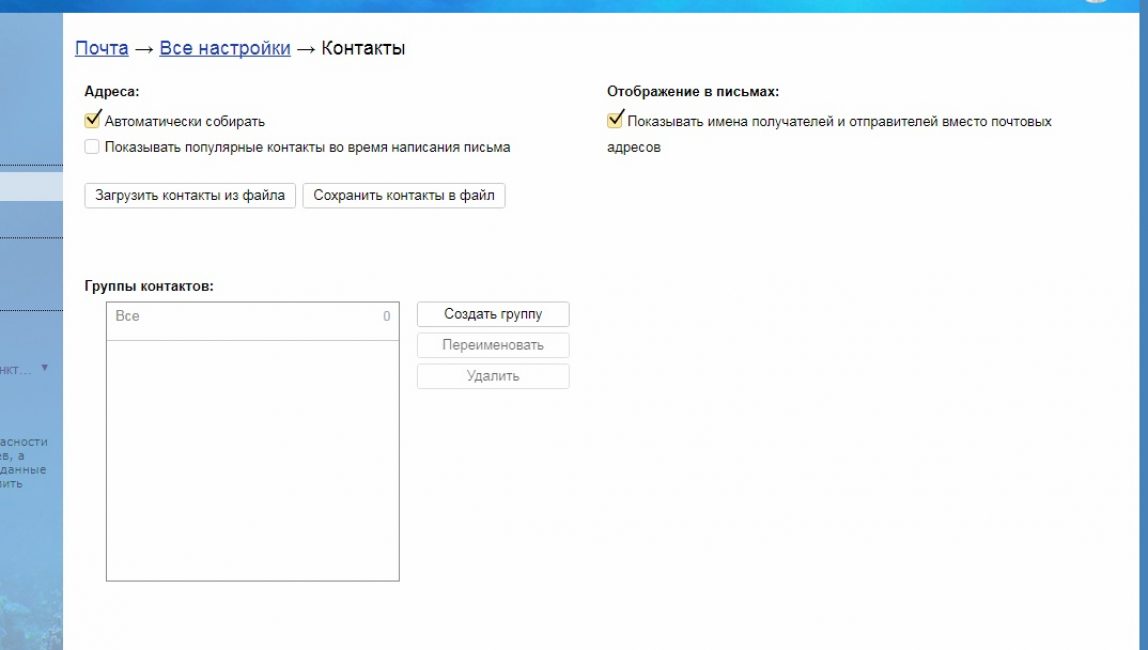Open the Почта breadcrumb link

tap(102, 48)
